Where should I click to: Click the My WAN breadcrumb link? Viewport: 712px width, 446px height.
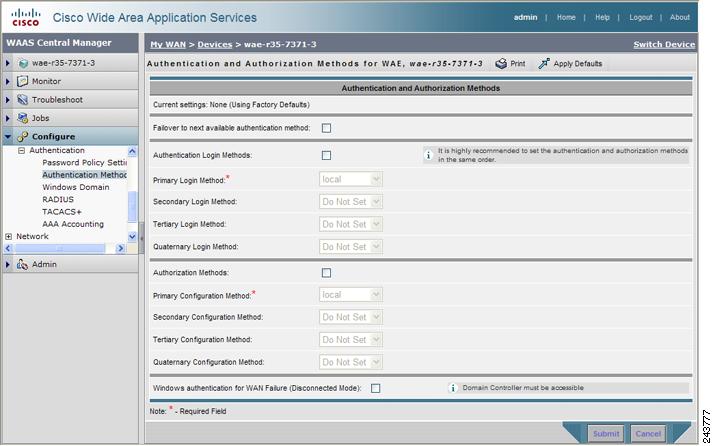(168, 45)
